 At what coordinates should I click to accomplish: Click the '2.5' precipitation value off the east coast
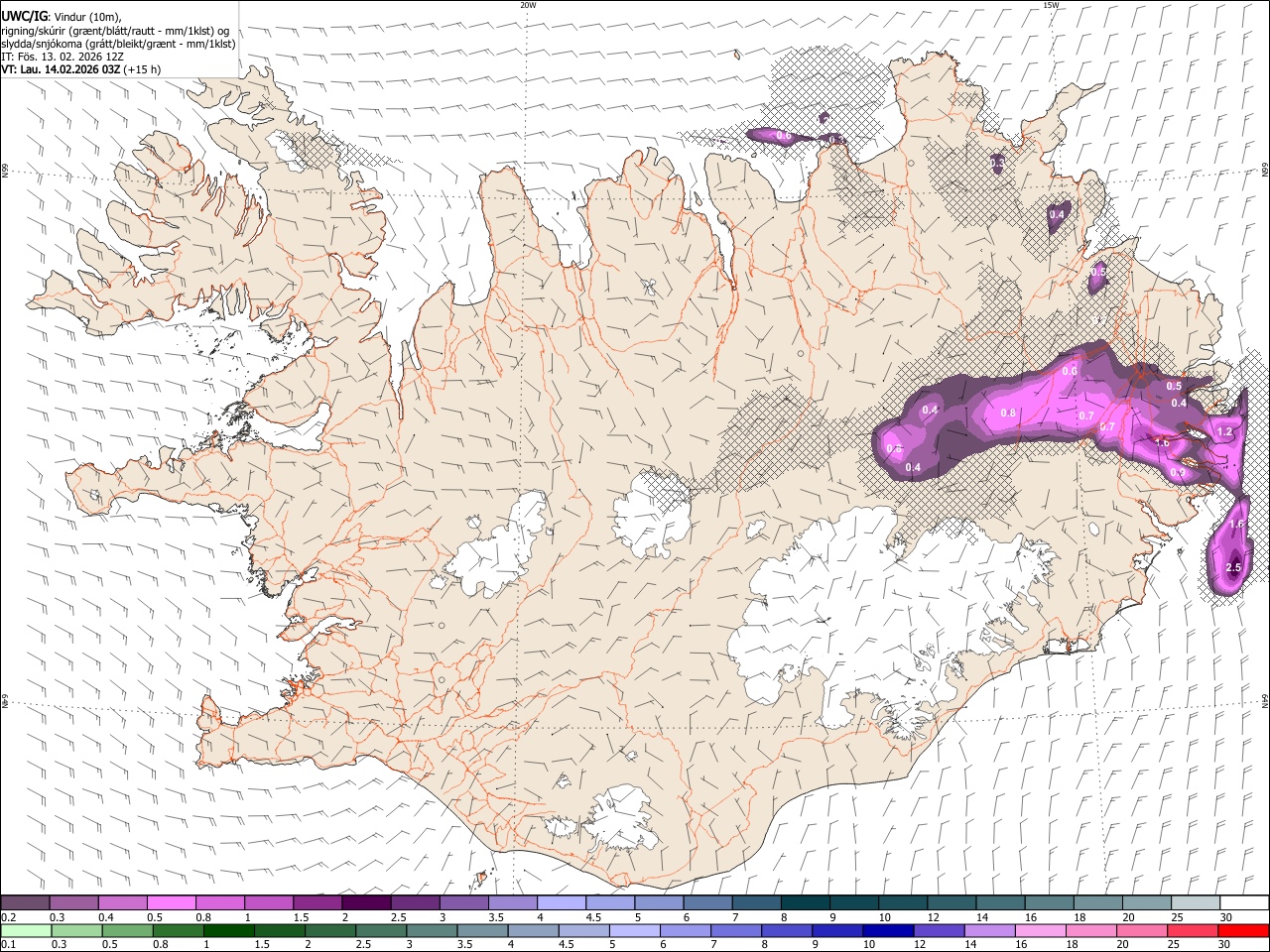tap(1233, 567)
